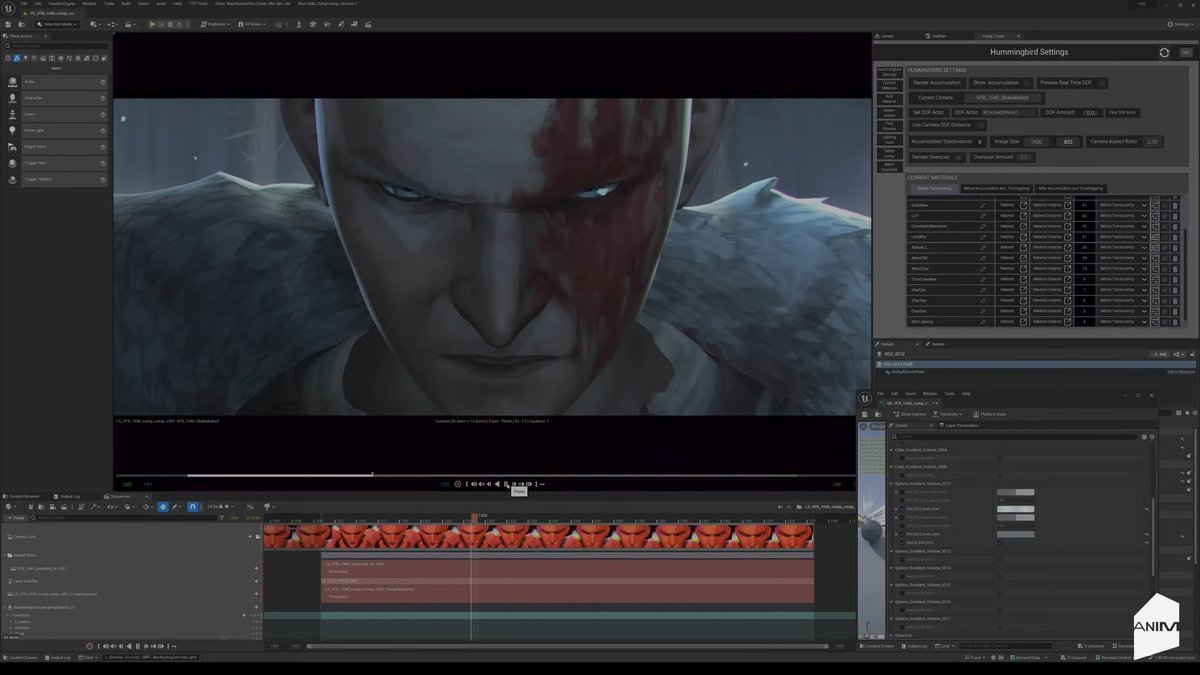Expand the Transform track in sequencer
The height and width of the screenshot is (675, 1200).
point(7,615)
